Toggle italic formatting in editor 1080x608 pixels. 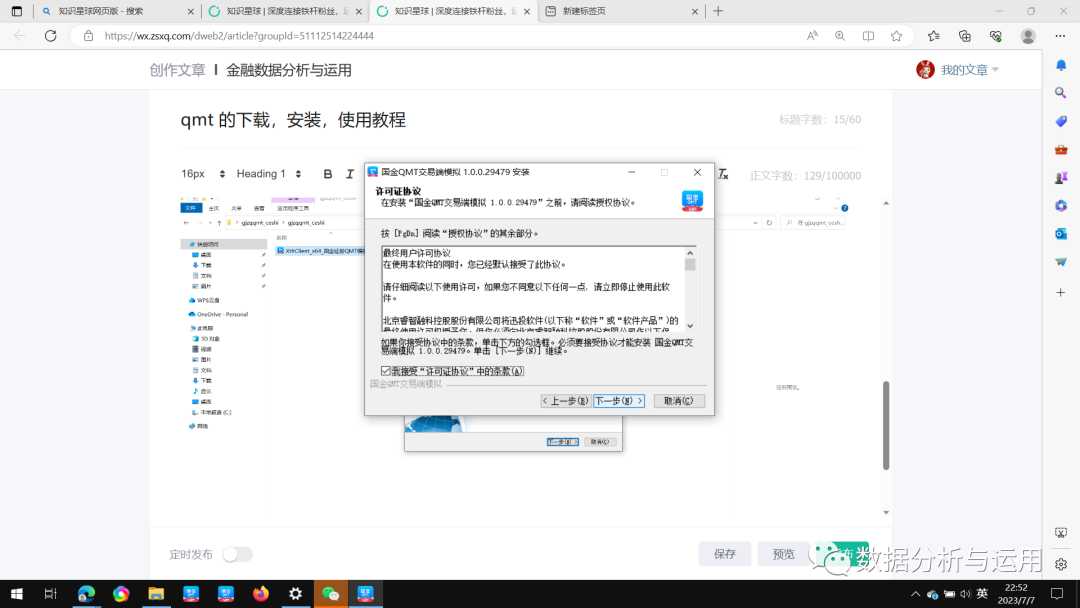point(350,174)
